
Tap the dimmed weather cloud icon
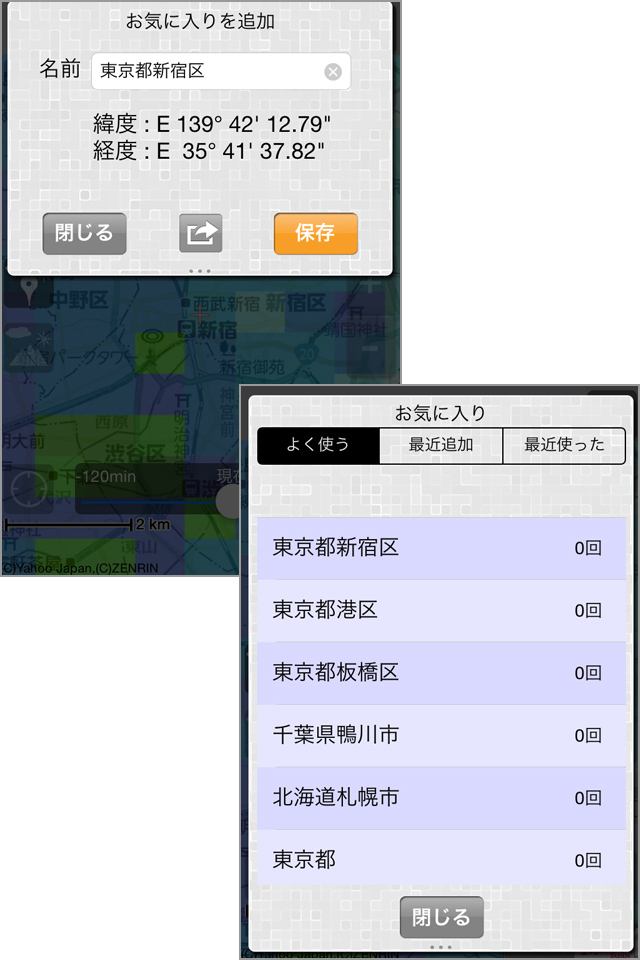[x=28, y=347]
